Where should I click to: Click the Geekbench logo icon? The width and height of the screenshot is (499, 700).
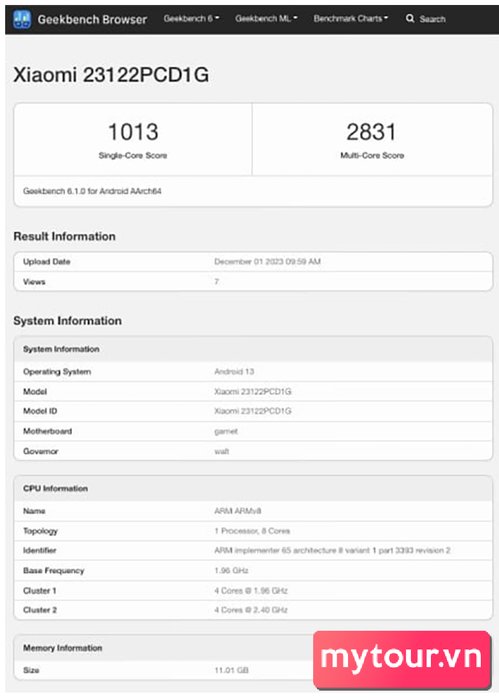22,19
